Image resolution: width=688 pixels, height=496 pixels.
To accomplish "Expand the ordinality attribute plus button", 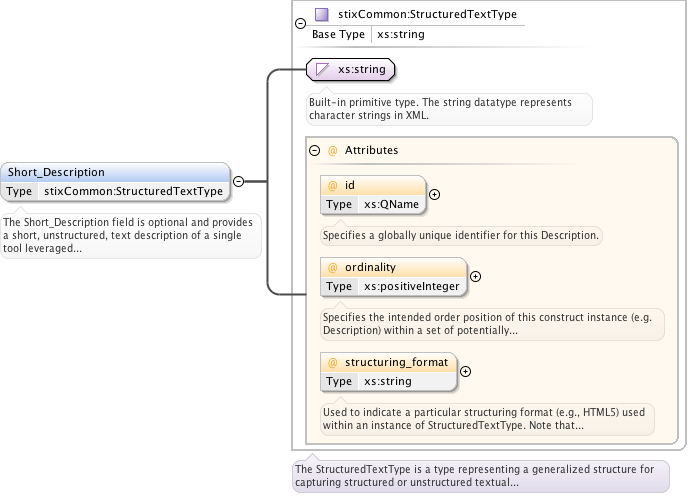I will [475, 277].
